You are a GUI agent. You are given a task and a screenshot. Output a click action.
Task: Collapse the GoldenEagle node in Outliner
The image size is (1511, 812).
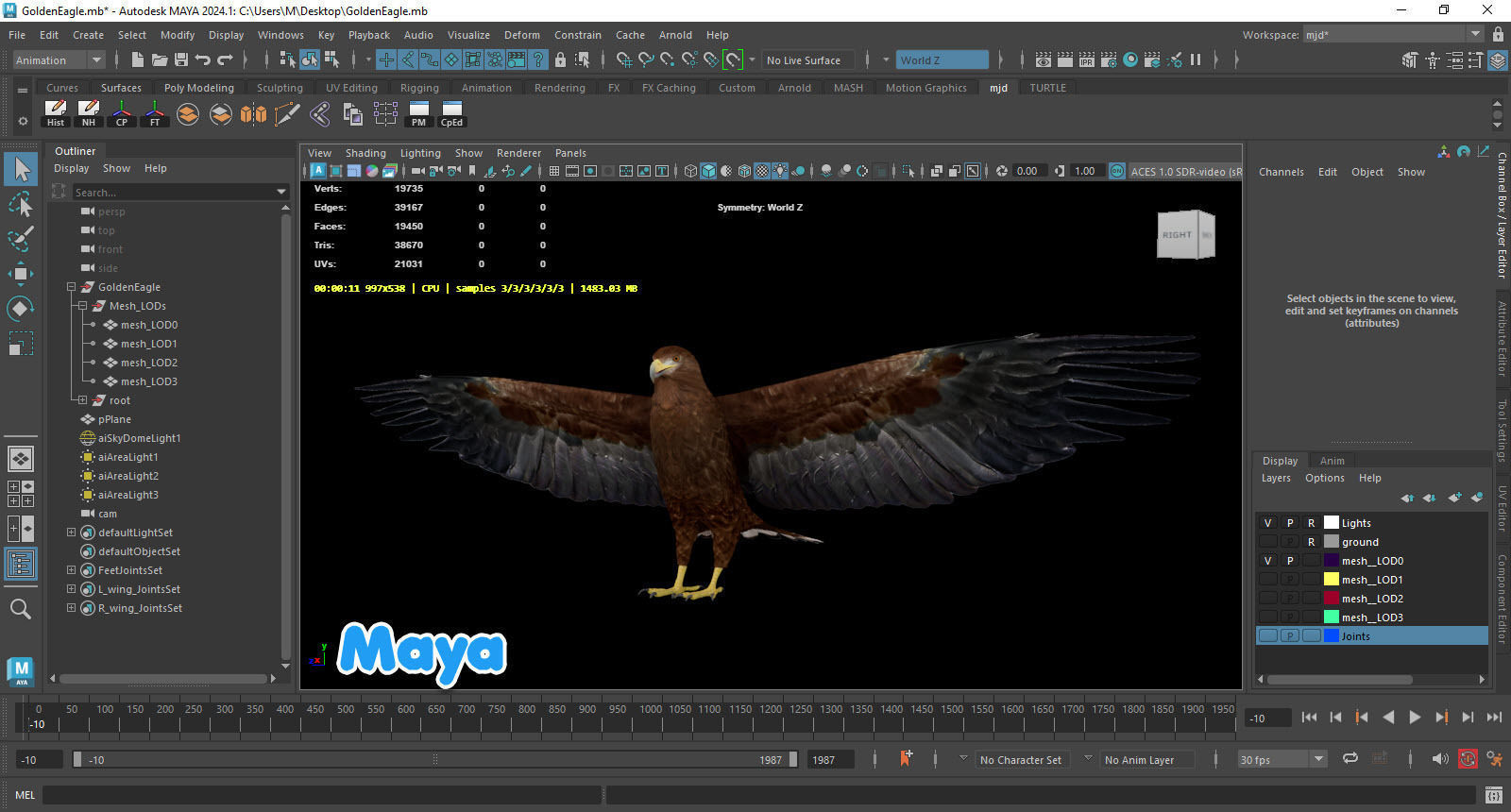(71, 287)
